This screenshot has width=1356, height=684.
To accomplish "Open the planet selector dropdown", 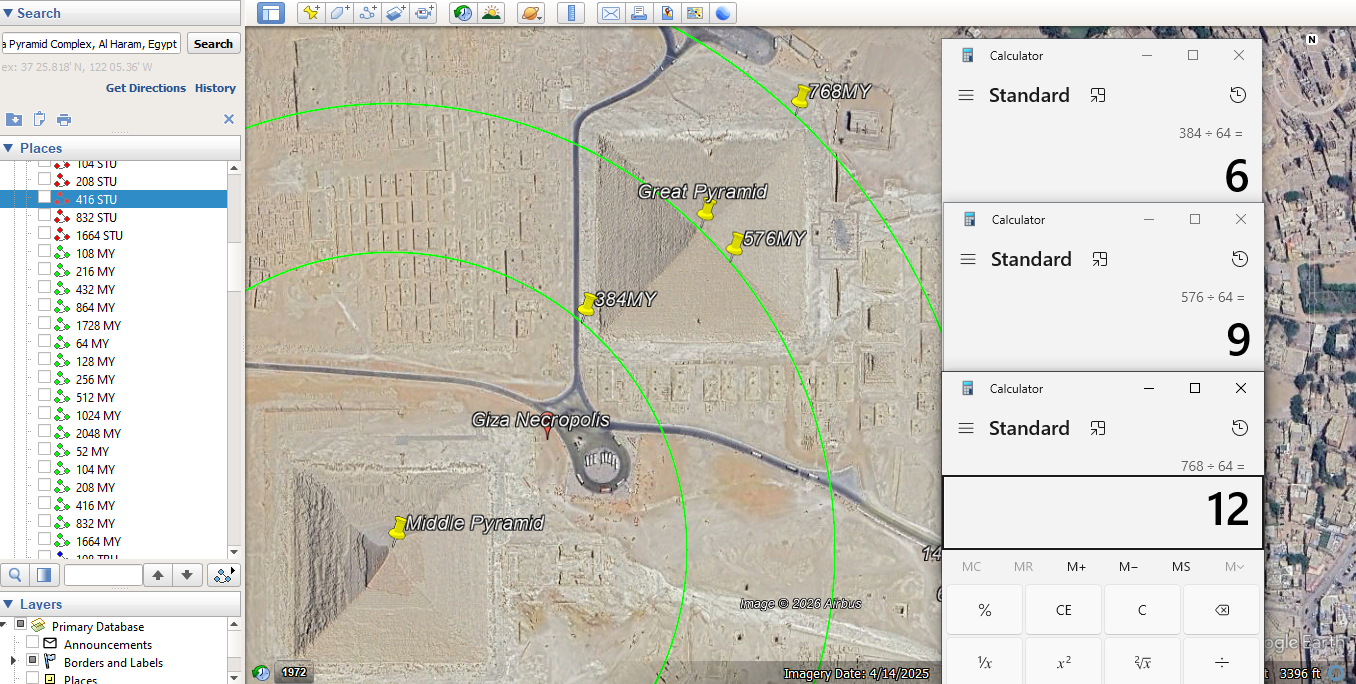I will [532, 13].
